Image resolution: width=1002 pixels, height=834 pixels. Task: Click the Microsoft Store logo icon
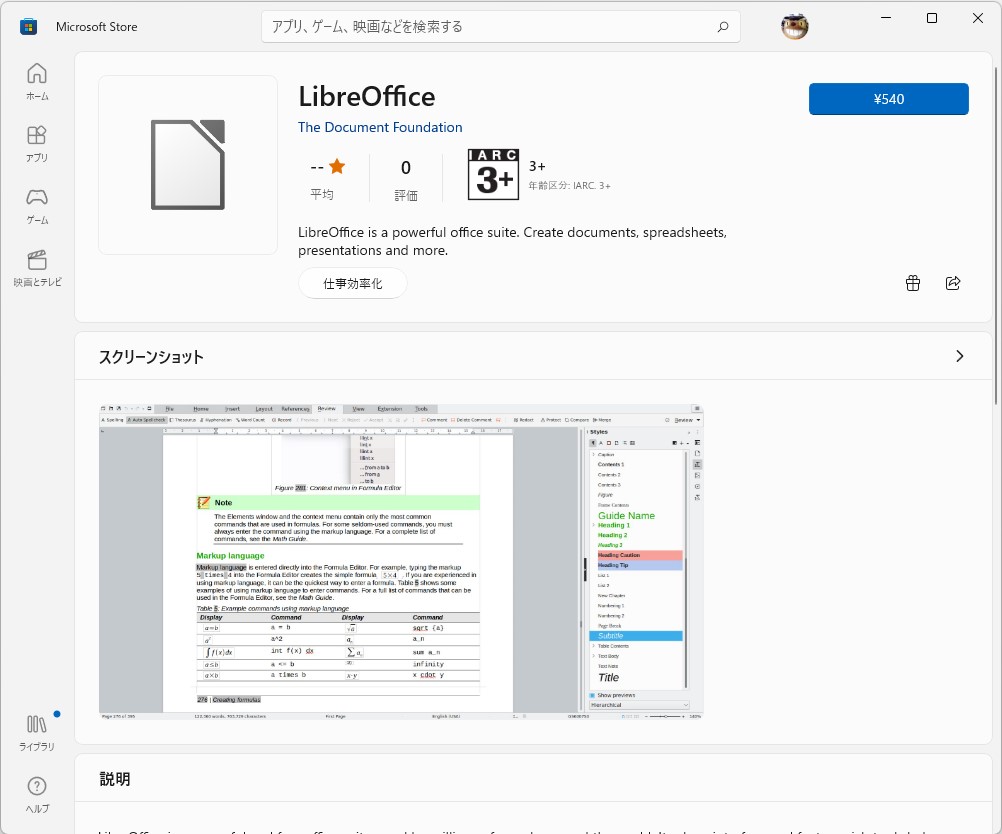click(28, 27)
